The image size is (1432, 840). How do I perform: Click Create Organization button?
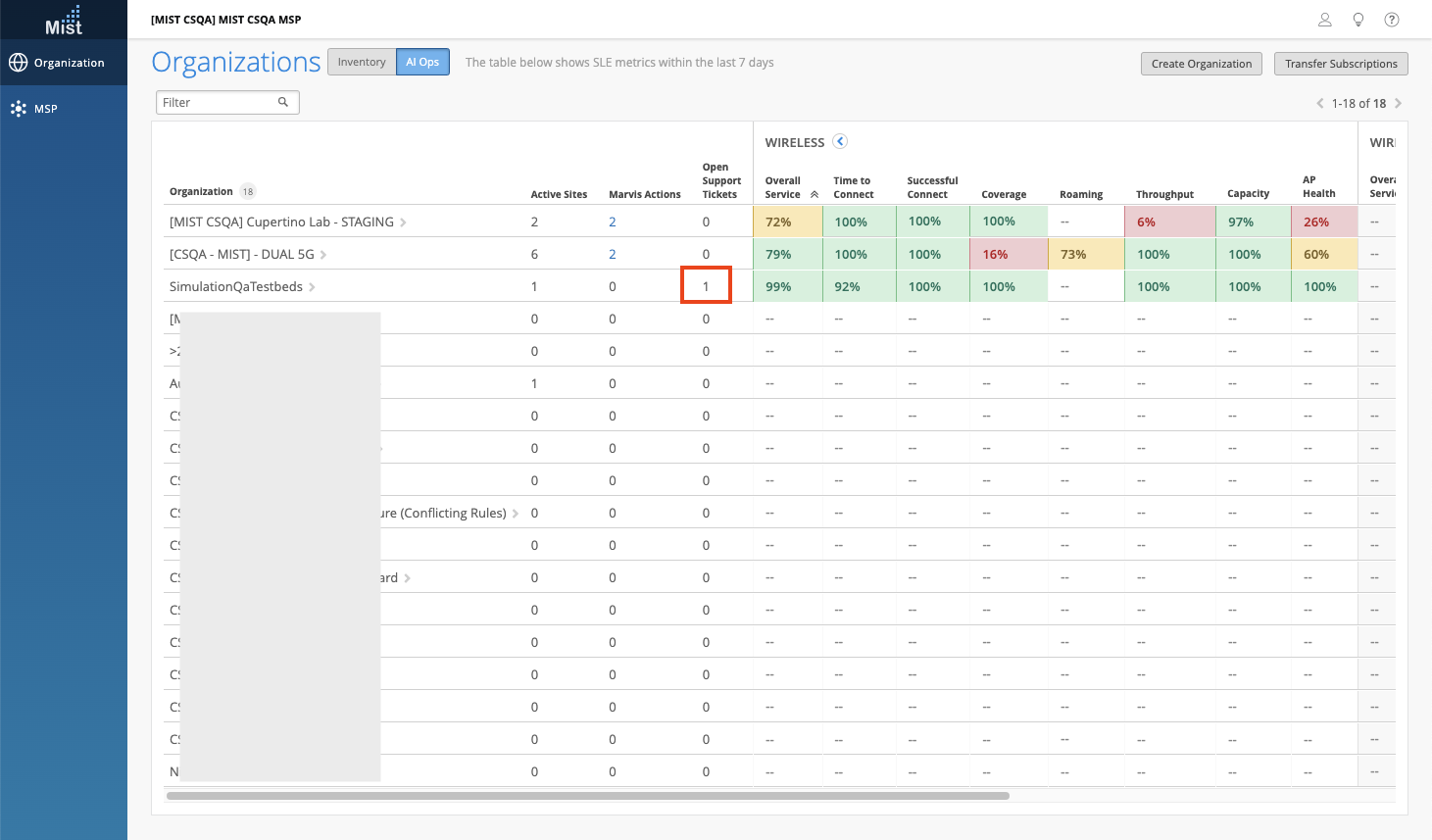(x=1201, y=64)
